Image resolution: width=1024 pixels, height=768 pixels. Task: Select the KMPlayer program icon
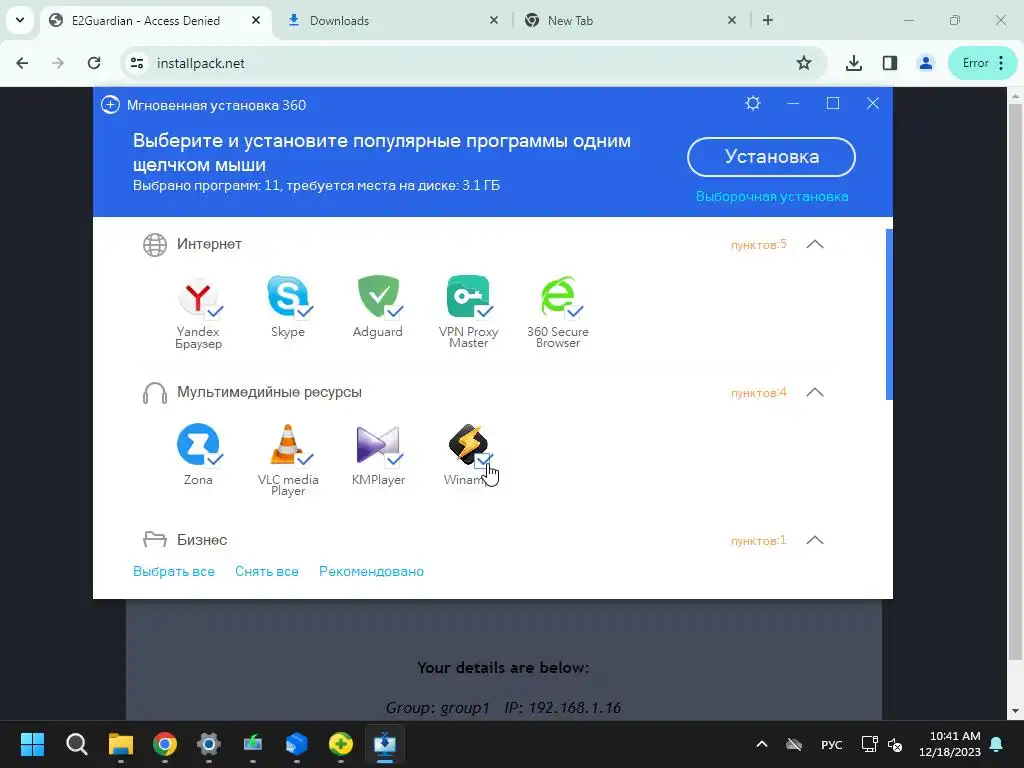tap(377, 444)
